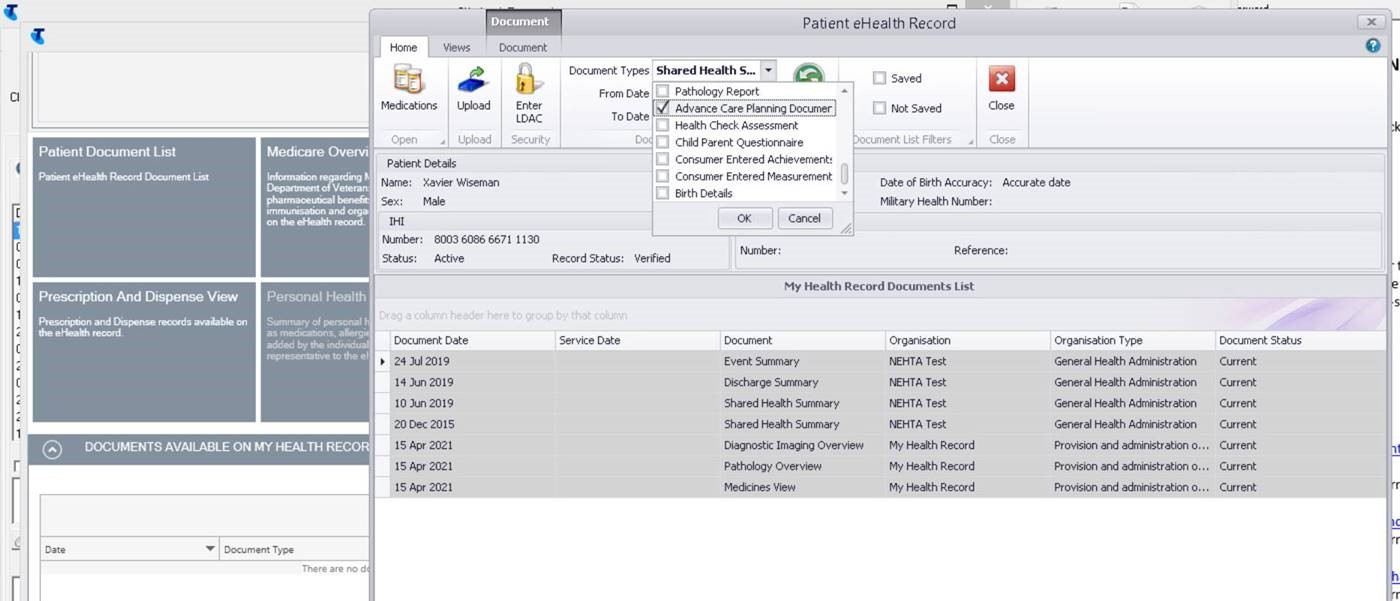The image size is (1400, 601).
Task: Untick Advance Care Planning Document checkbox
Action: click(x=662, y=108)
